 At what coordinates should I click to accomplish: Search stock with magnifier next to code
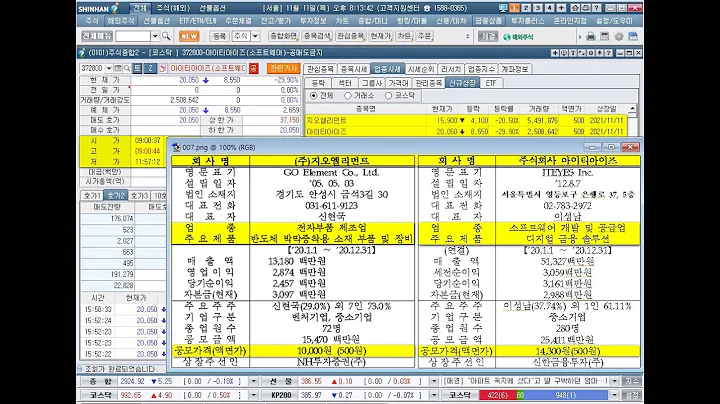pyautogui.click(x=127, y=68)
